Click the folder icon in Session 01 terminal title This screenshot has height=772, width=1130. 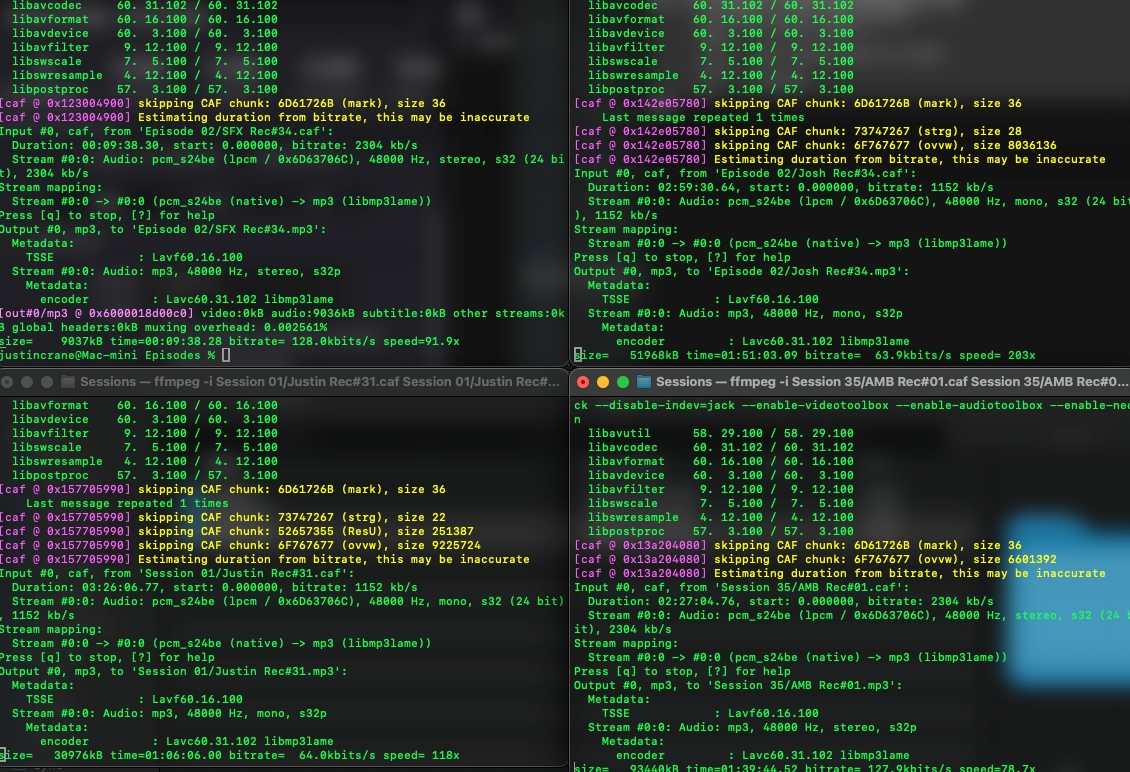click(x=68, y=381)
